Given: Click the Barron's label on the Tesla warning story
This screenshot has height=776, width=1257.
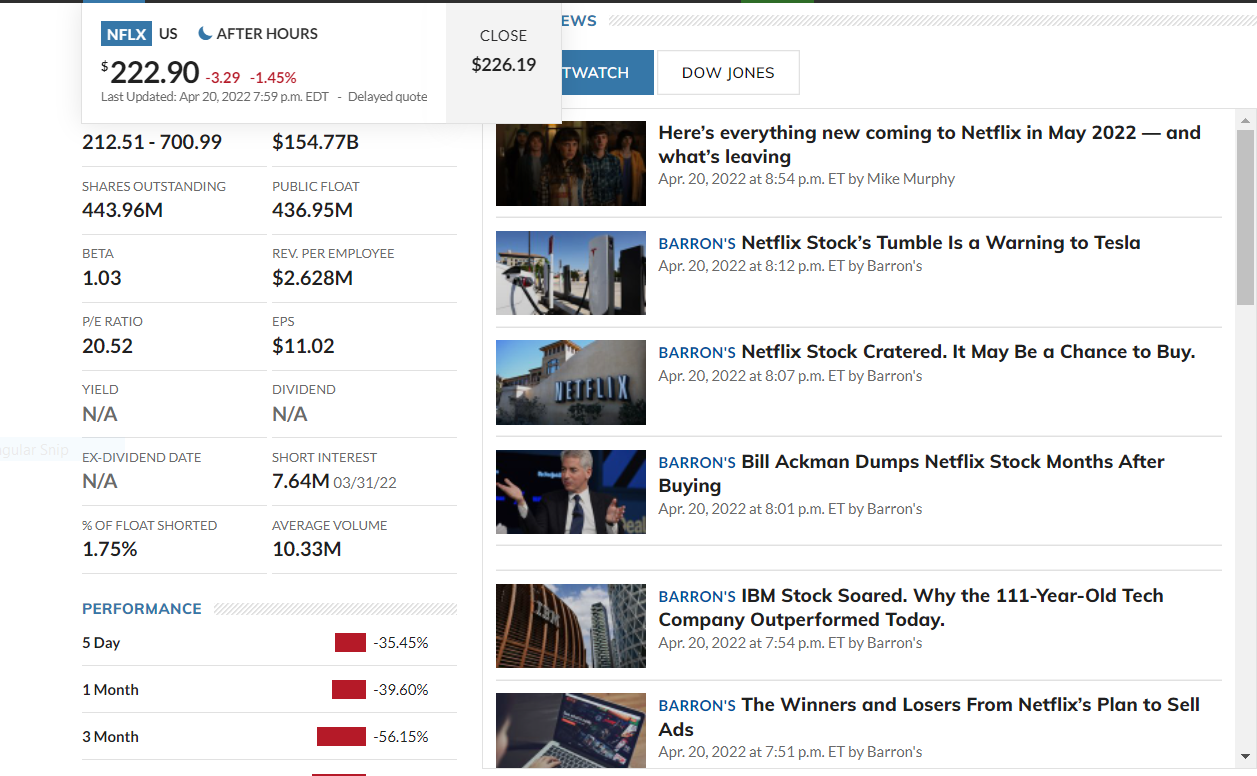Looking at the screenshot, I should coord(697,243).
